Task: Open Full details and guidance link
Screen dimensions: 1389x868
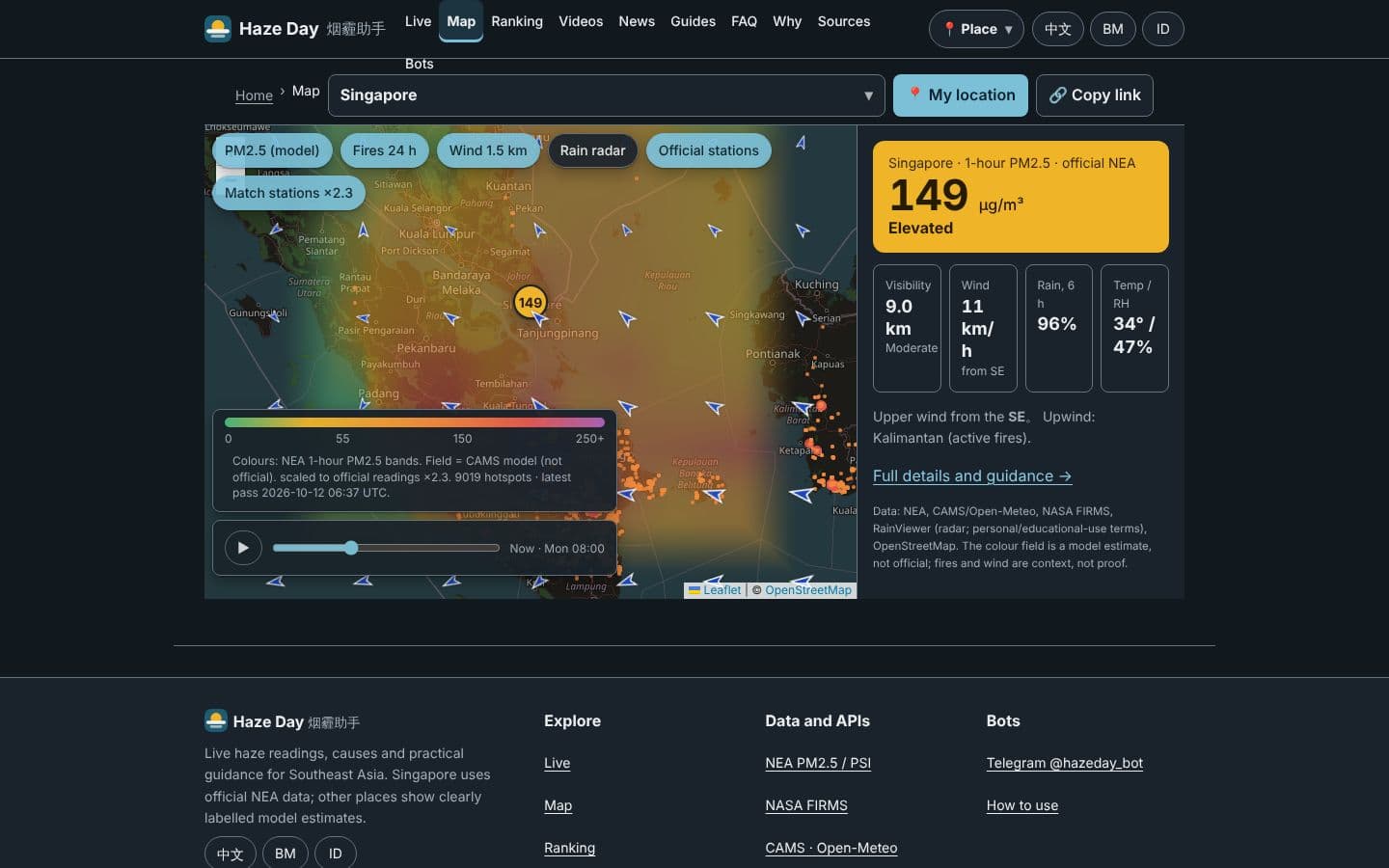Action: point(972,475)
